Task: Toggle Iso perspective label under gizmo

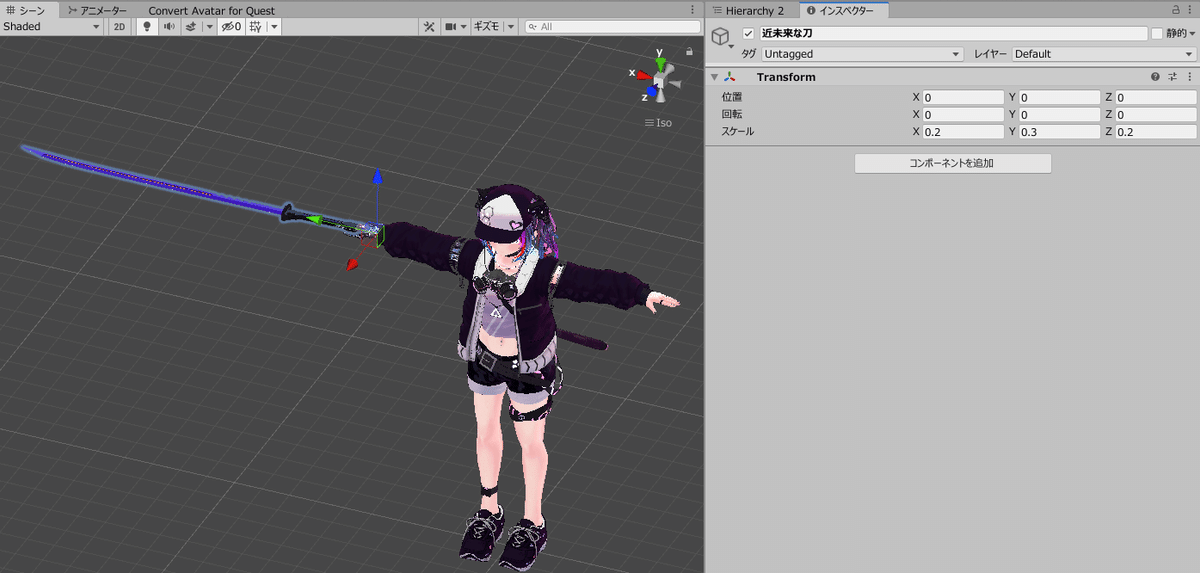Action: pos(660,123)
